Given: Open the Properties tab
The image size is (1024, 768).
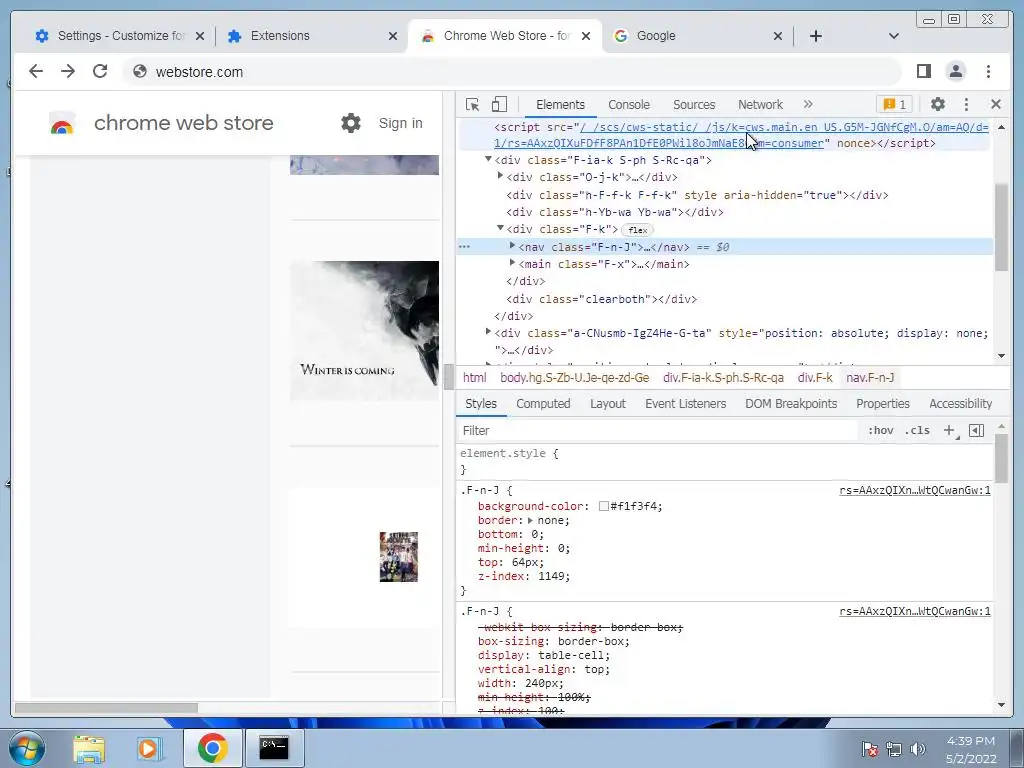Looking at the screenshot, I should point(883,404).
